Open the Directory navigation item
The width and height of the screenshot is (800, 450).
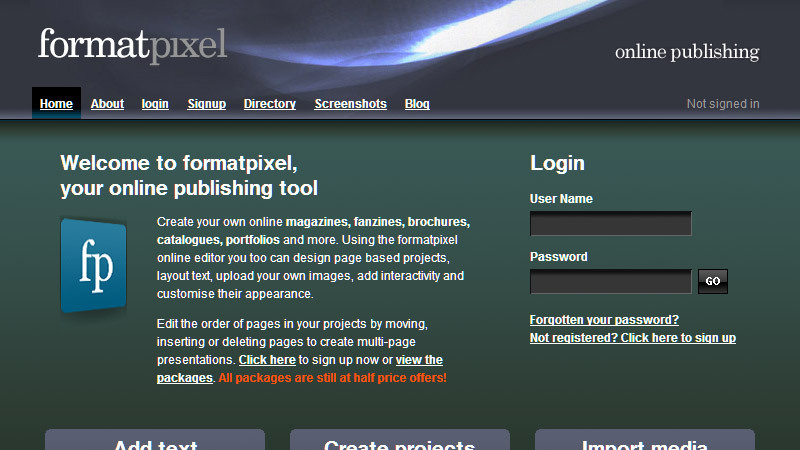click(x=270, y=104)
